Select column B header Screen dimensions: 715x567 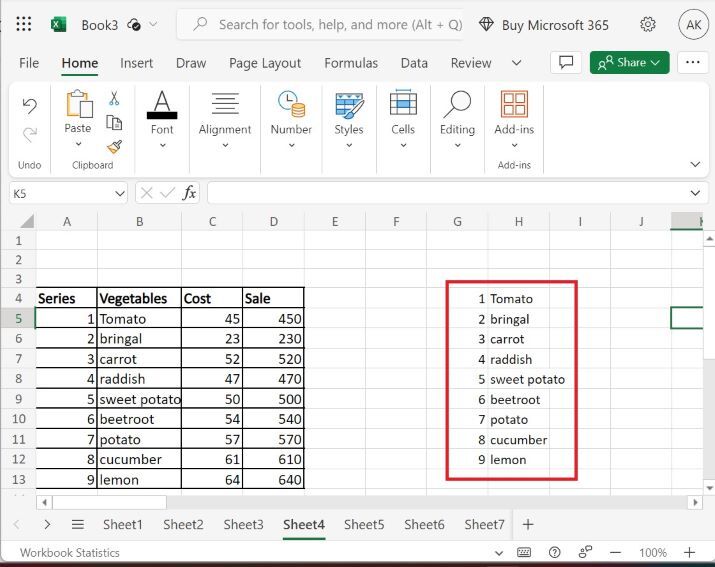(140, 222)
